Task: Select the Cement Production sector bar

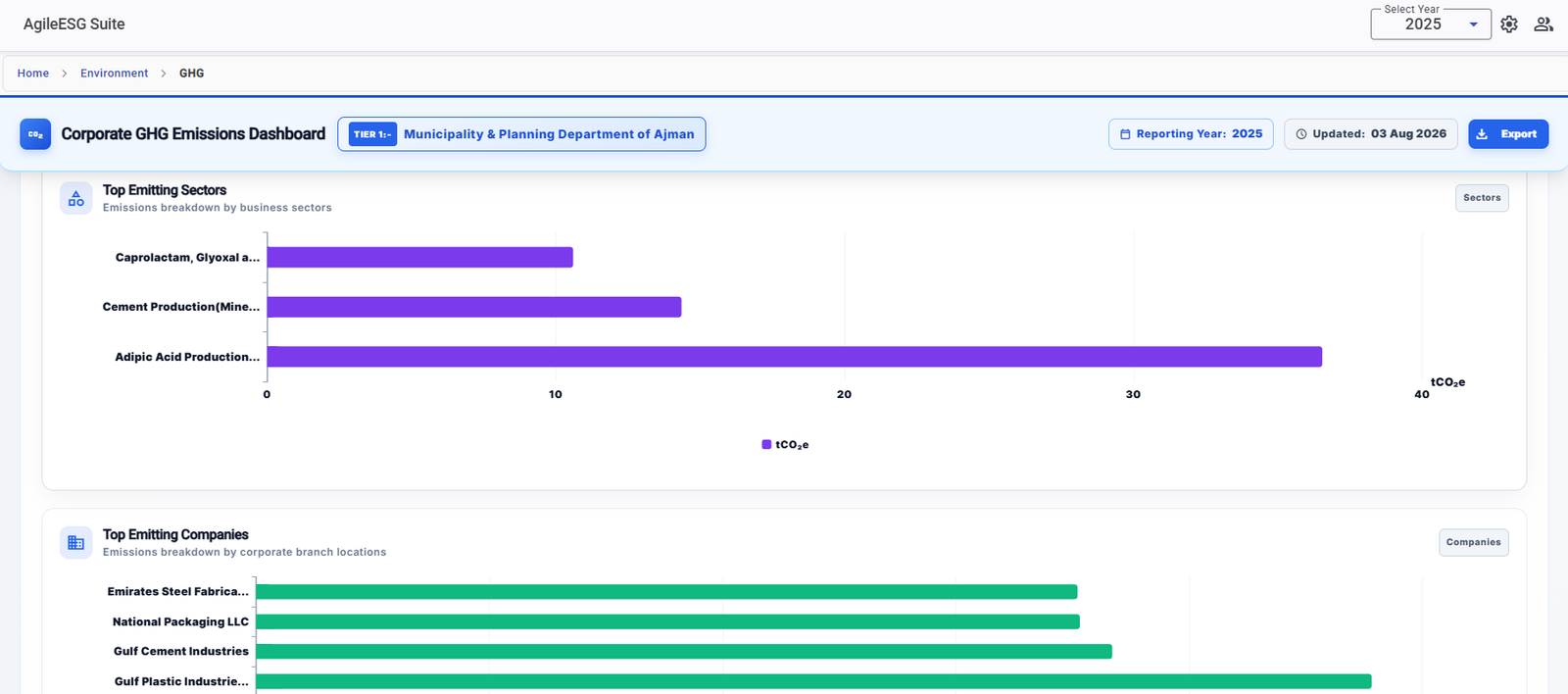Action: pos(474,307)
